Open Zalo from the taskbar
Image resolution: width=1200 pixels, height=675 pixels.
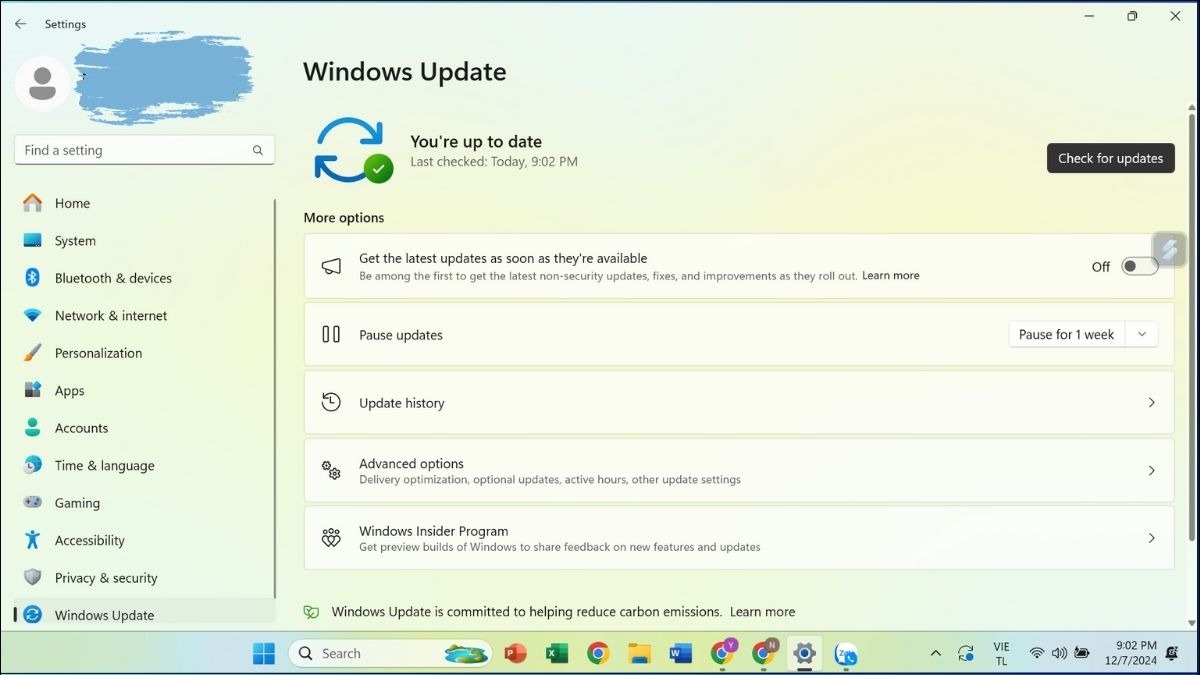coord(846,653)
